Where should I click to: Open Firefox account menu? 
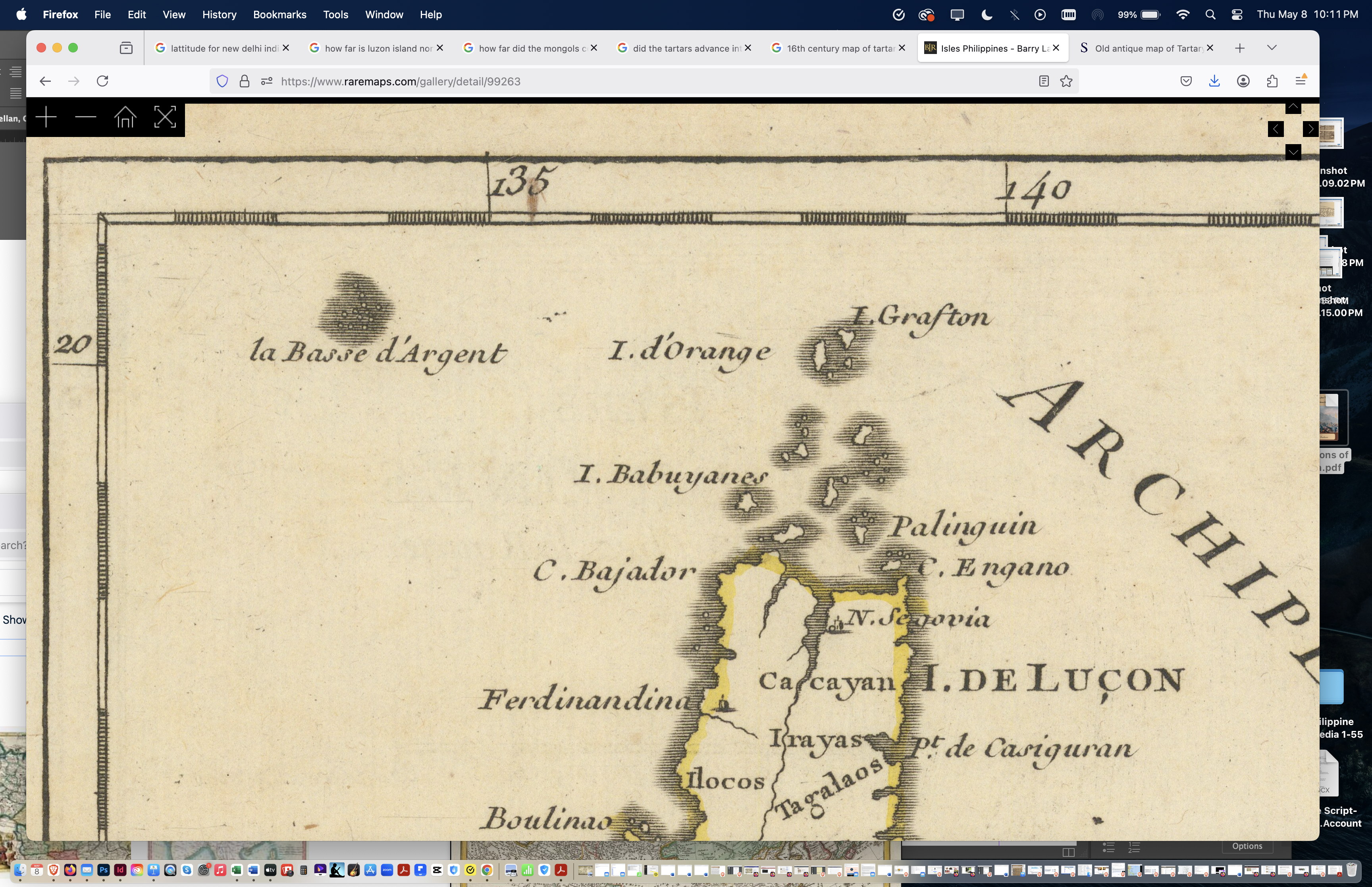coord(1243,81)
